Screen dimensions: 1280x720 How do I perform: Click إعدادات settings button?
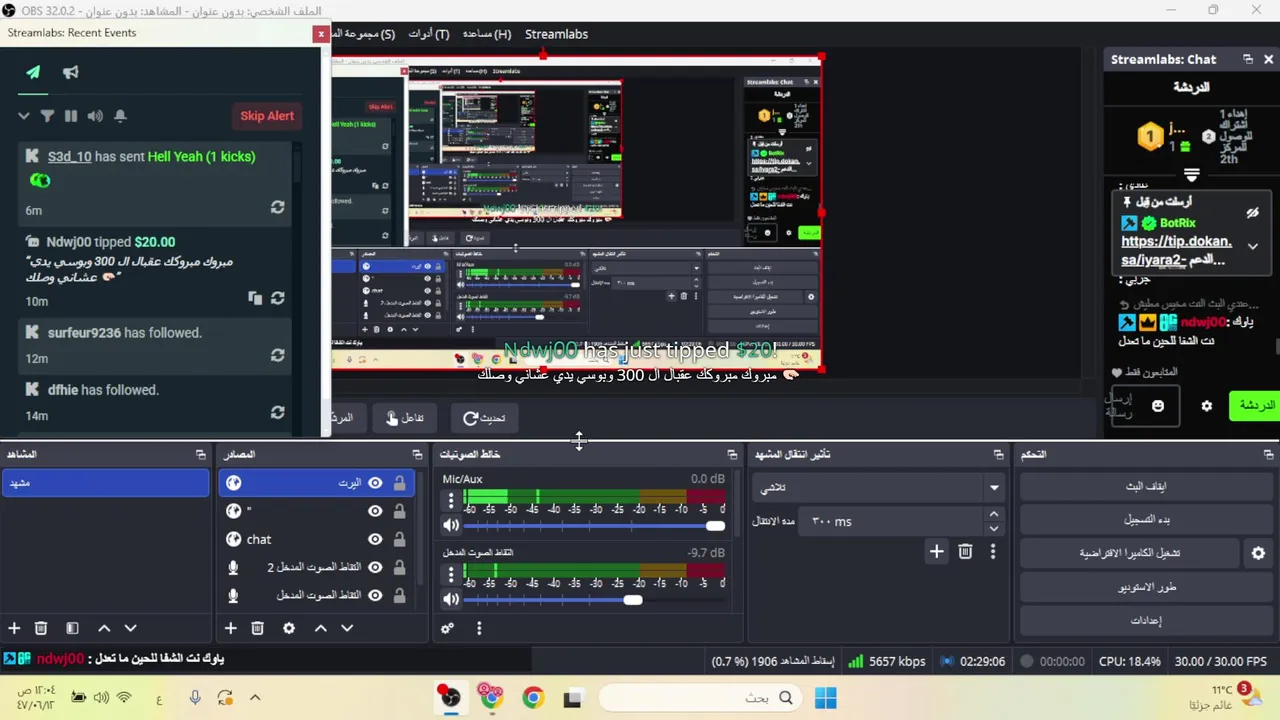[1146, 620]
